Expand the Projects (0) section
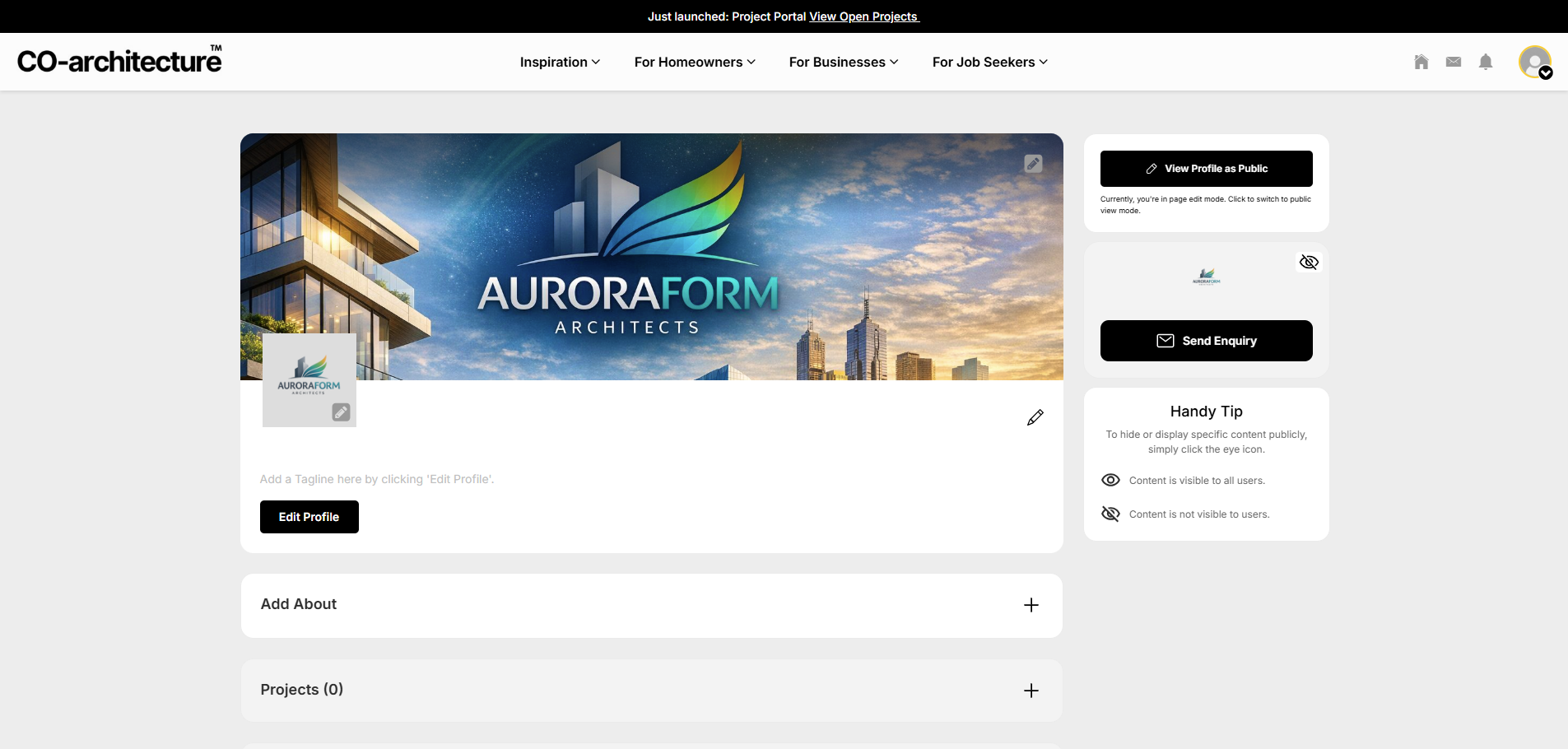 [x=1031, y=691]
